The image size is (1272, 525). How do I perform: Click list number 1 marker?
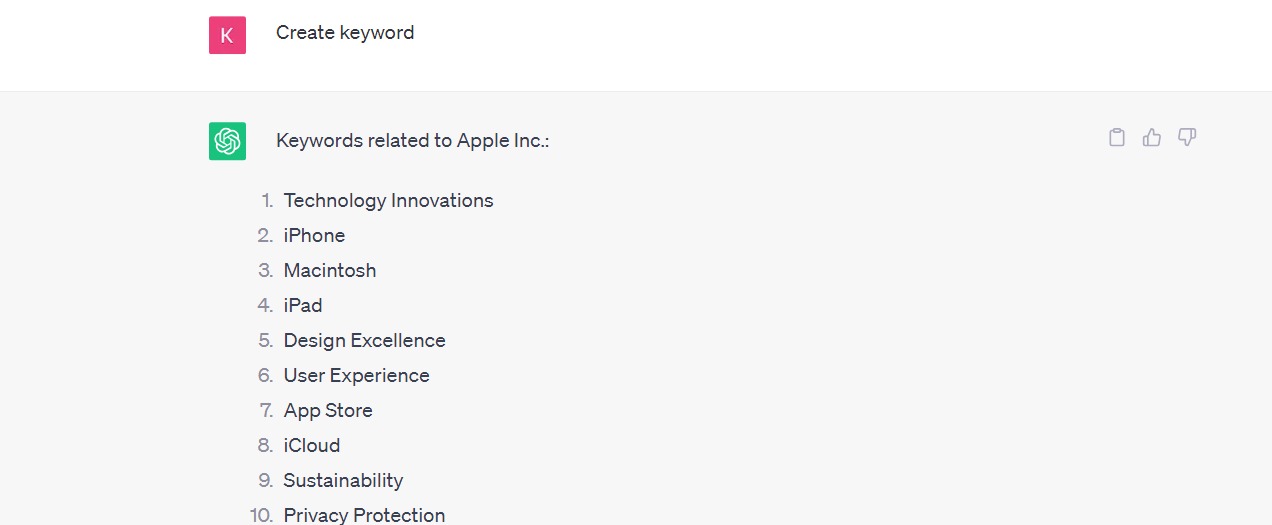267,201
